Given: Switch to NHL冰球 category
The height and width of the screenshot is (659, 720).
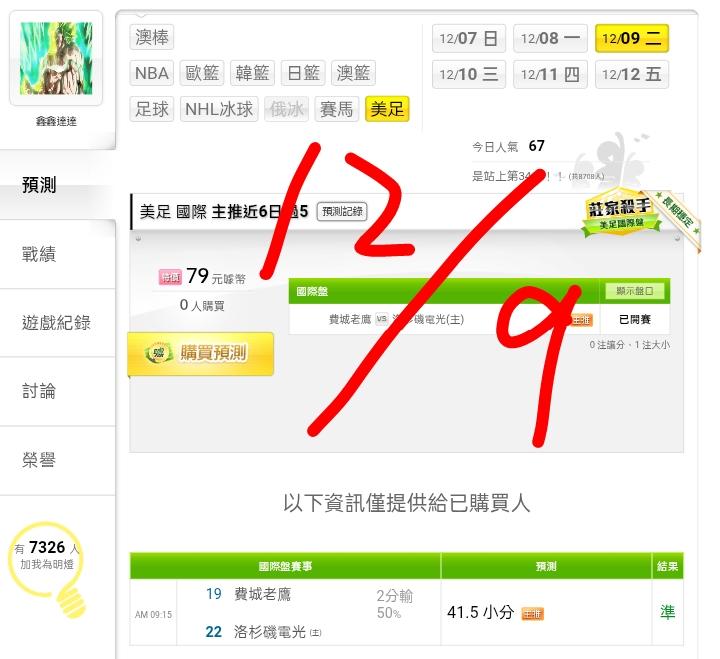Looking at the screenshot, I should 219,109.
